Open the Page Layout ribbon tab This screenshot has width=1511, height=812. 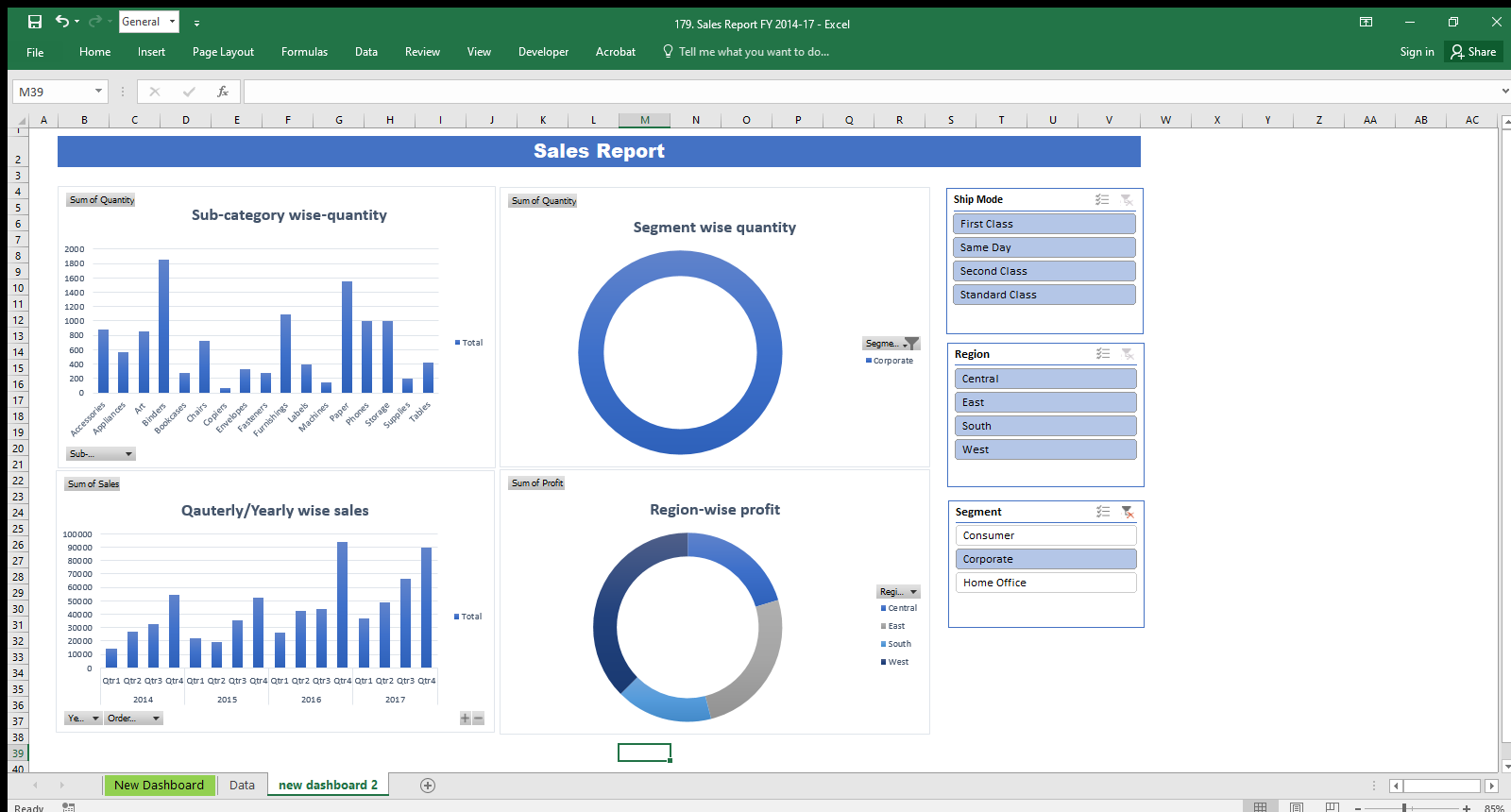coord(223,52)
